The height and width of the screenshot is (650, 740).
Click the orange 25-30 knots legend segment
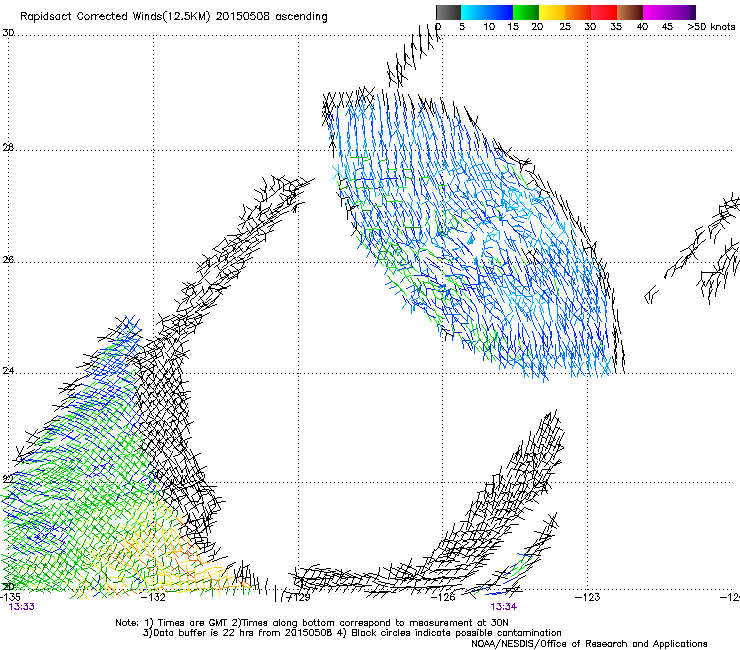point(578,12)
